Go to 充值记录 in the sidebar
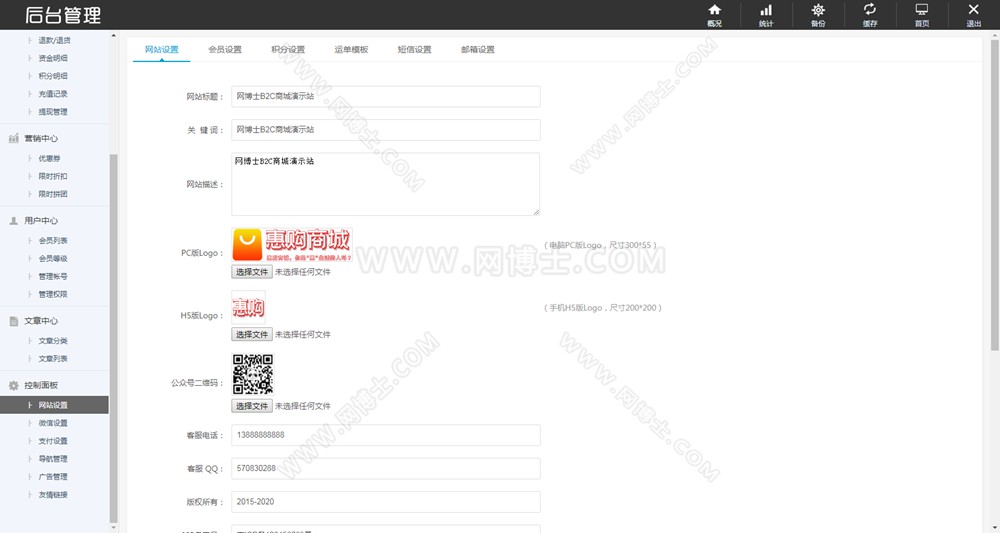This screenshot has width=1000, height=533. pyautogui.click(x=54, y=94)
